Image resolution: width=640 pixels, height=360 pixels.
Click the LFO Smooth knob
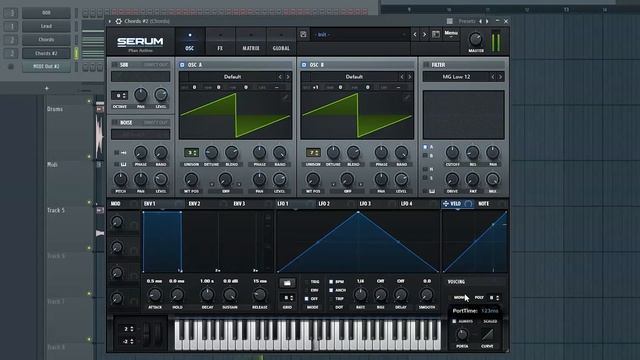click(427, 295)
